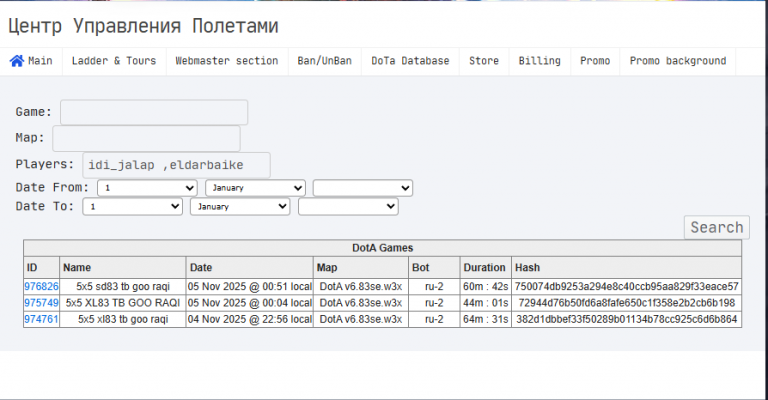Click hash starting with 750074db9253
Image resolution: width=768 pixels, height=400 pixels.
click(x=626, y=286)
